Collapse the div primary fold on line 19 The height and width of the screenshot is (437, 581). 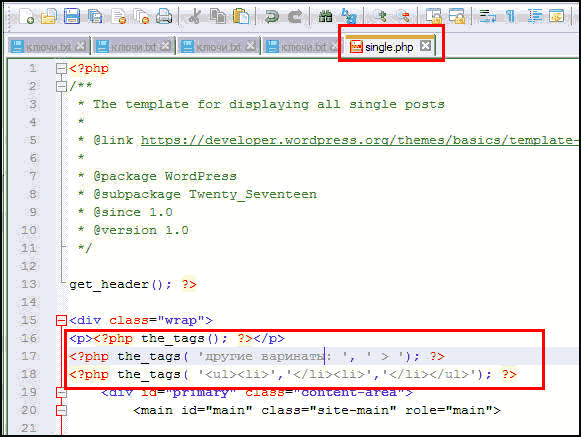pos(61,392)
